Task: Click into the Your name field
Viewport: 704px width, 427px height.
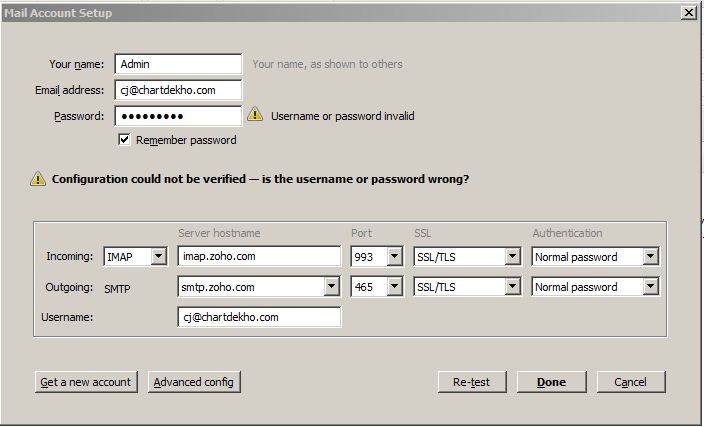Action: (178, 64)
